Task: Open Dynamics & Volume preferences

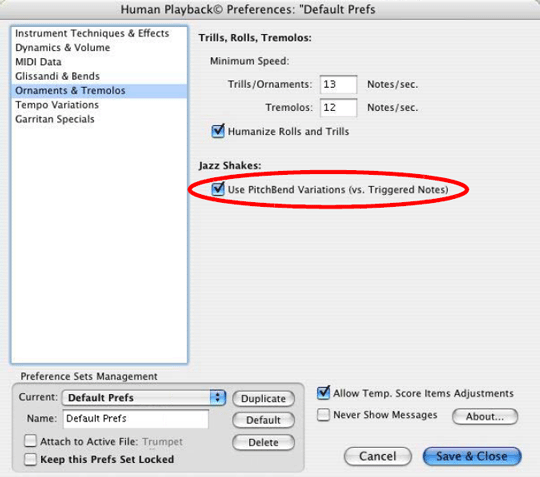Action: click(99, 48)
